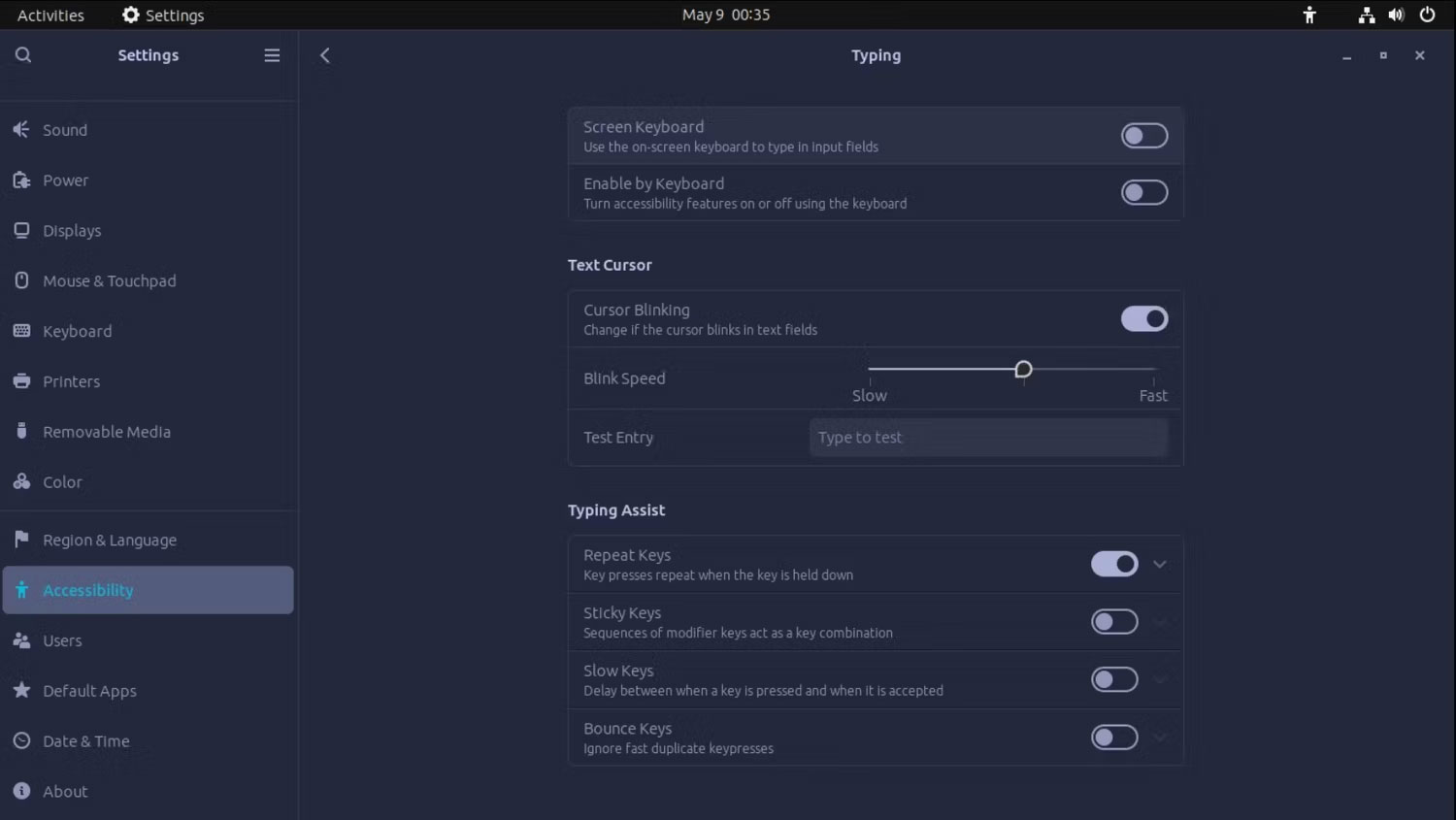This screenshot has width=1456, height=820.
Task: Expand the Repeat Keys options chevron
Action: pyautogui.click(x=1159, y=564)
